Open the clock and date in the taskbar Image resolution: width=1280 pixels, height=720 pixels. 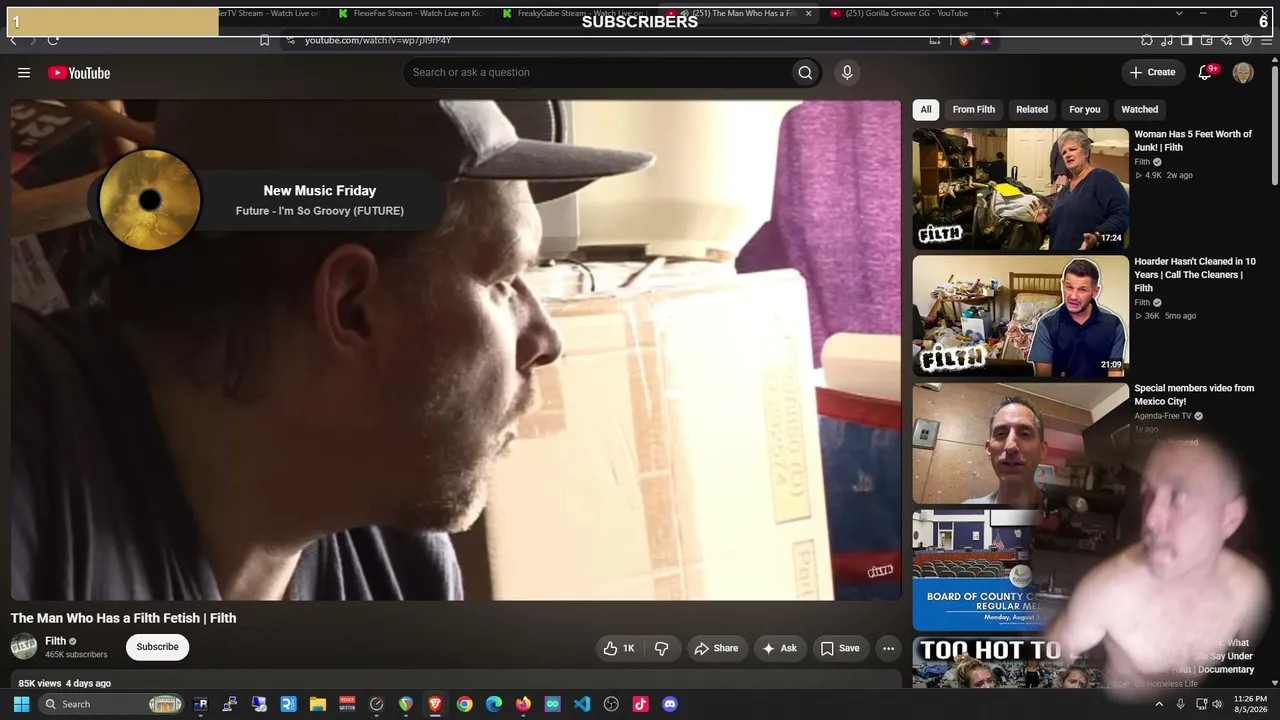[1250, 704]
